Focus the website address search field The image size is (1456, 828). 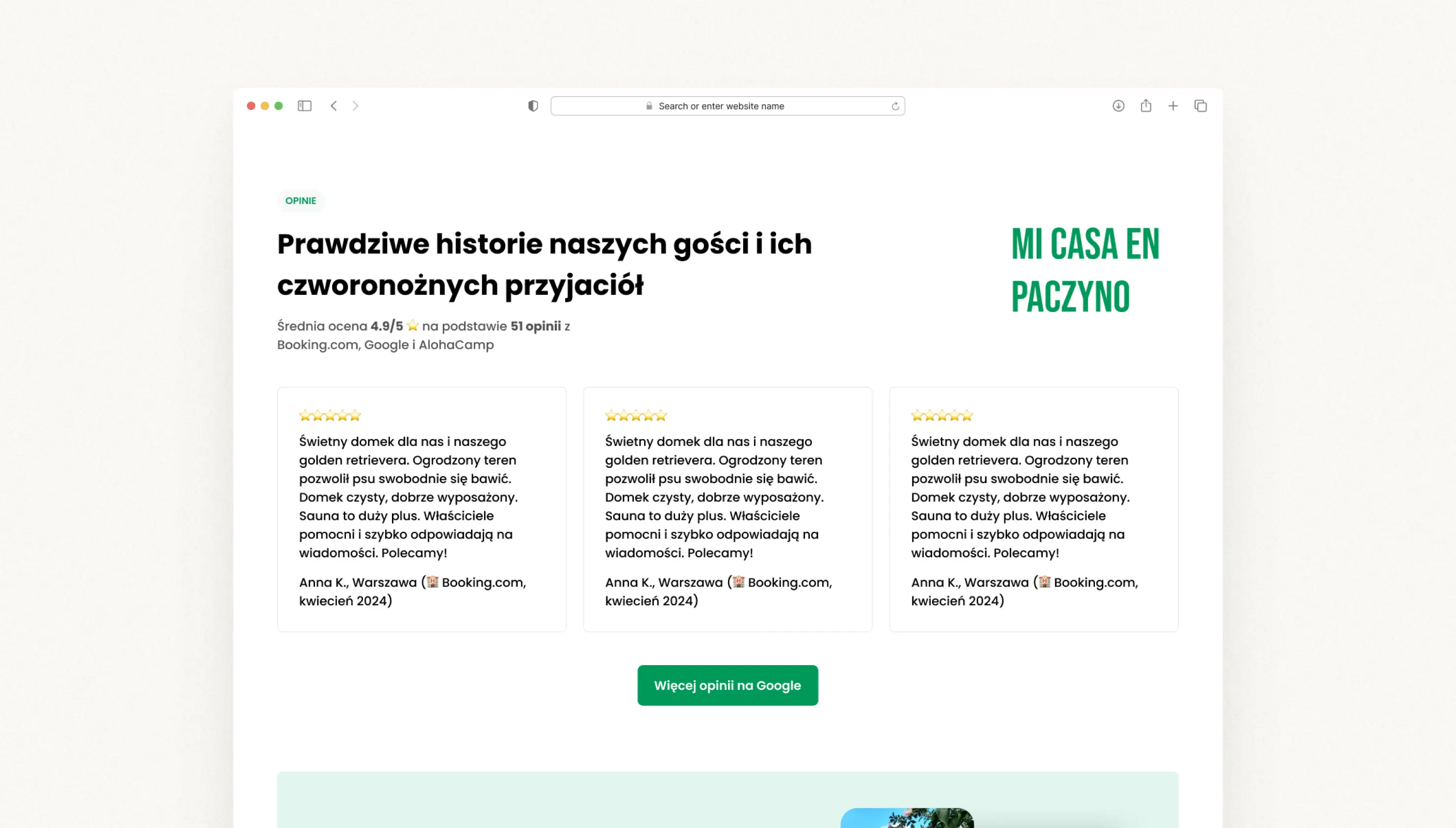tap(721, 106)
